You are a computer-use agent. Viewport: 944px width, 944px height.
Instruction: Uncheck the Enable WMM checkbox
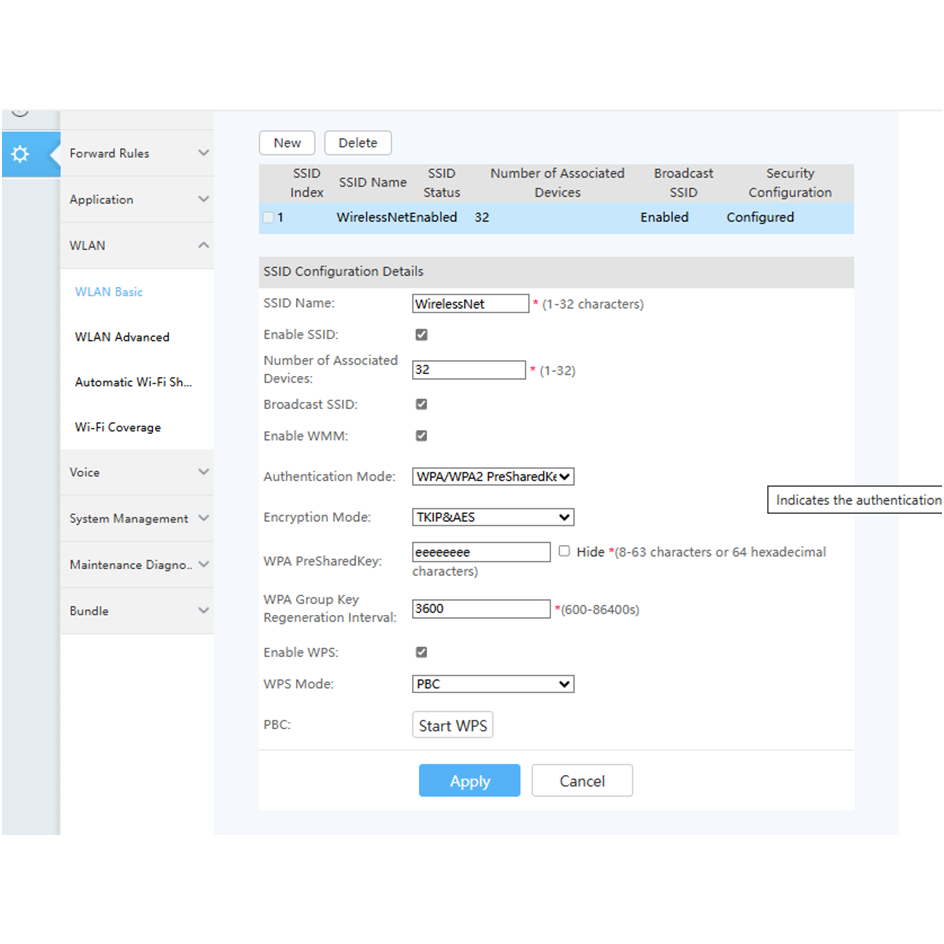pyautogui.click(x=421, y=436)
